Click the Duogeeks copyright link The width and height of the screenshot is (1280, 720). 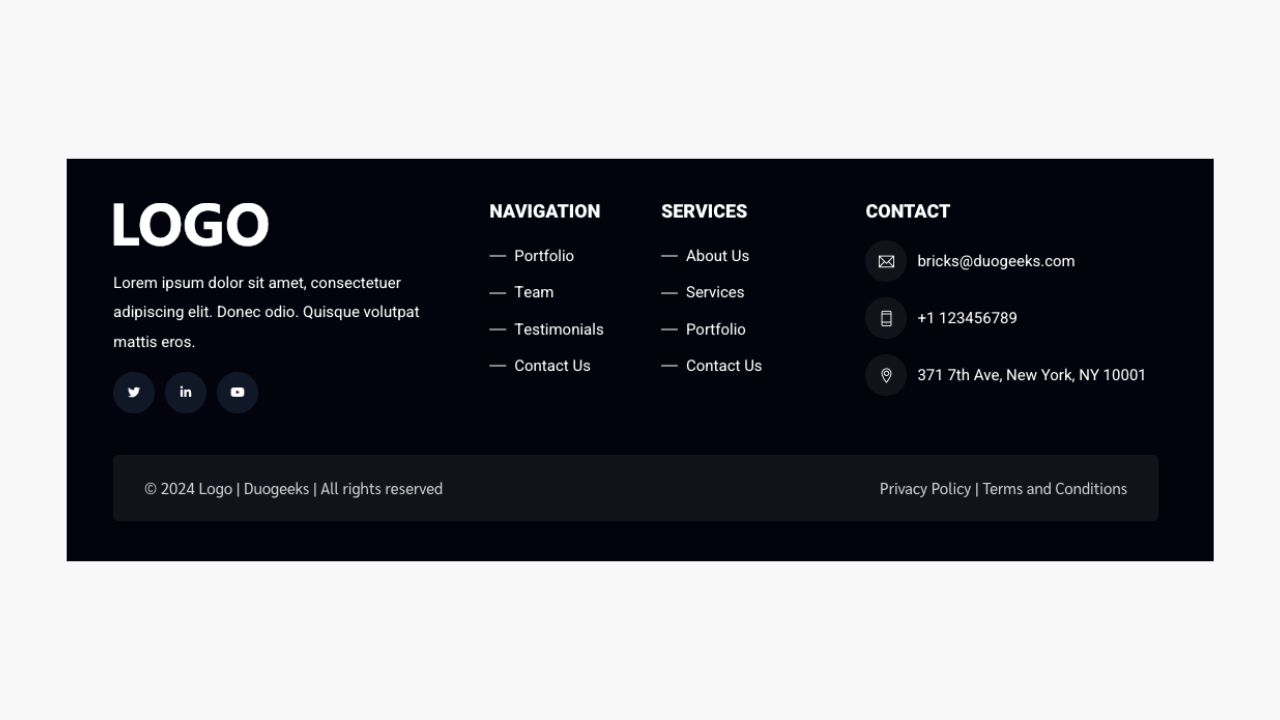276,489
